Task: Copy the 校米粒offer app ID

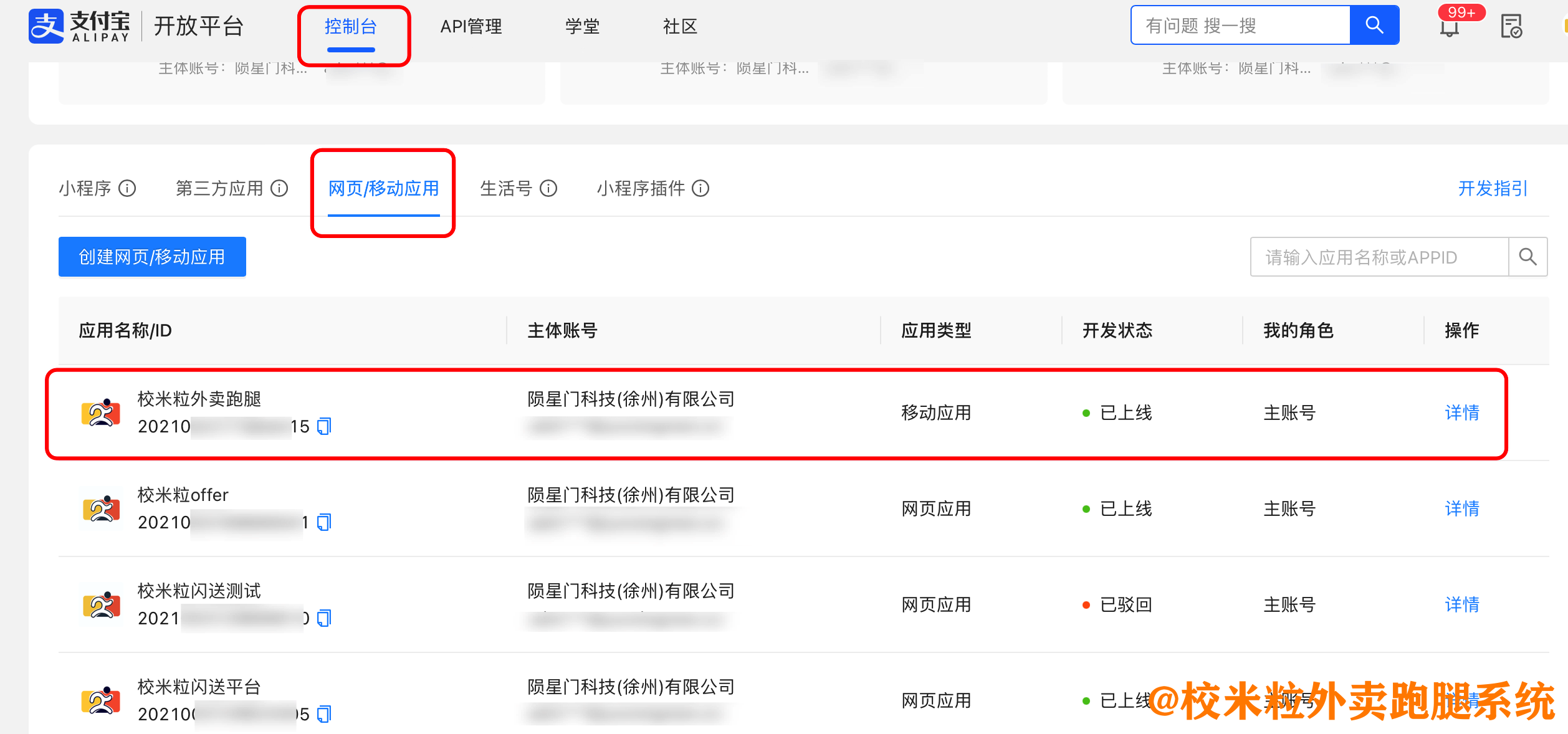Action: [324, 522]
